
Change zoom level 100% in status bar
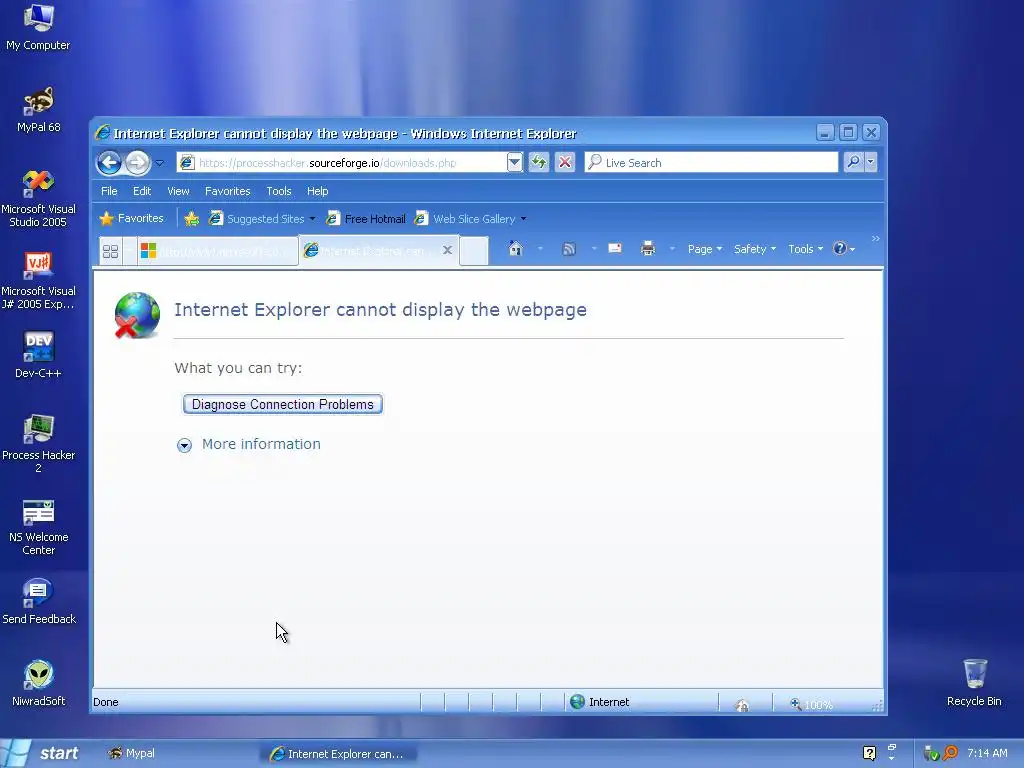coord(811,705)
